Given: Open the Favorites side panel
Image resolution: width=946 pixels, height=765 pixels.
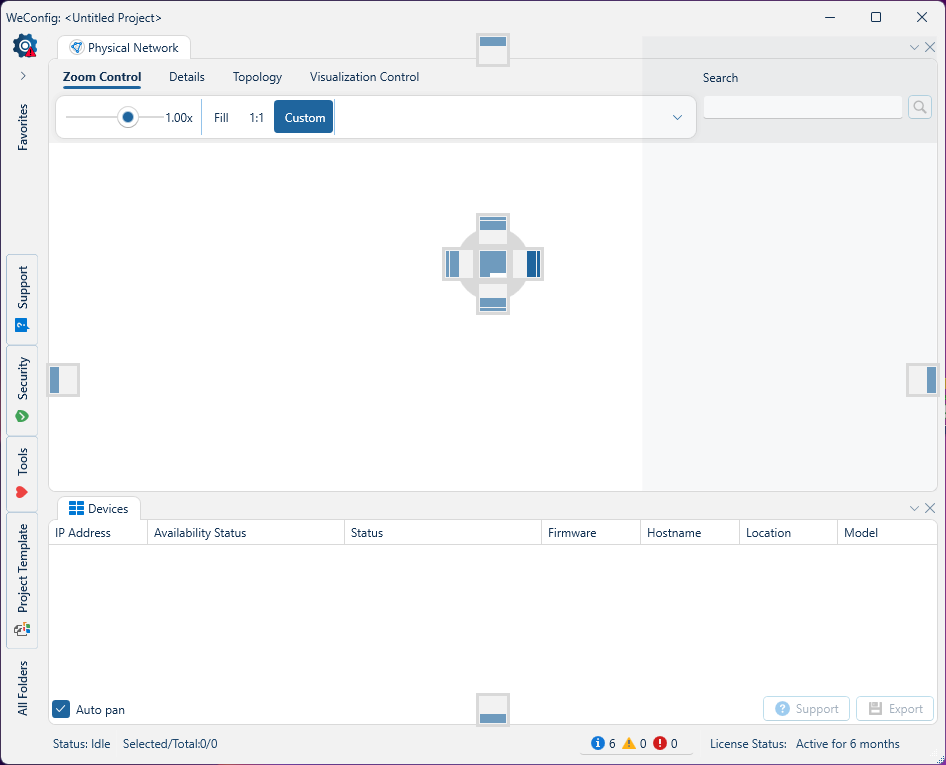Looking at the screenshot, I should (x=22, y=127).
